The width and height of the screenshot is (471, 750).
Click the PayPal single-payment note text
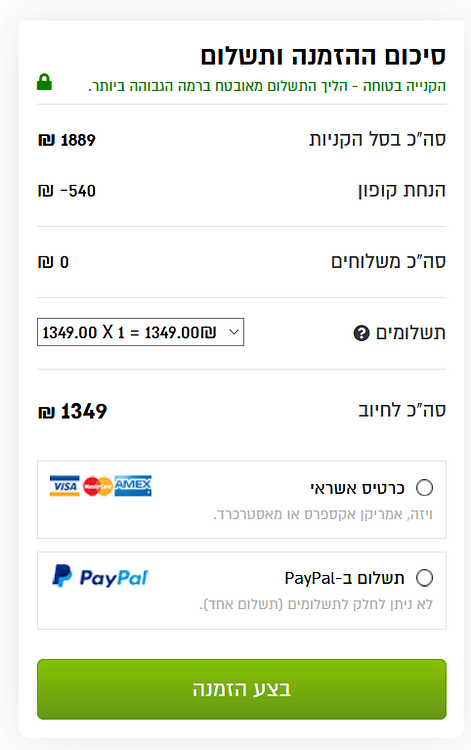(316, 605)
